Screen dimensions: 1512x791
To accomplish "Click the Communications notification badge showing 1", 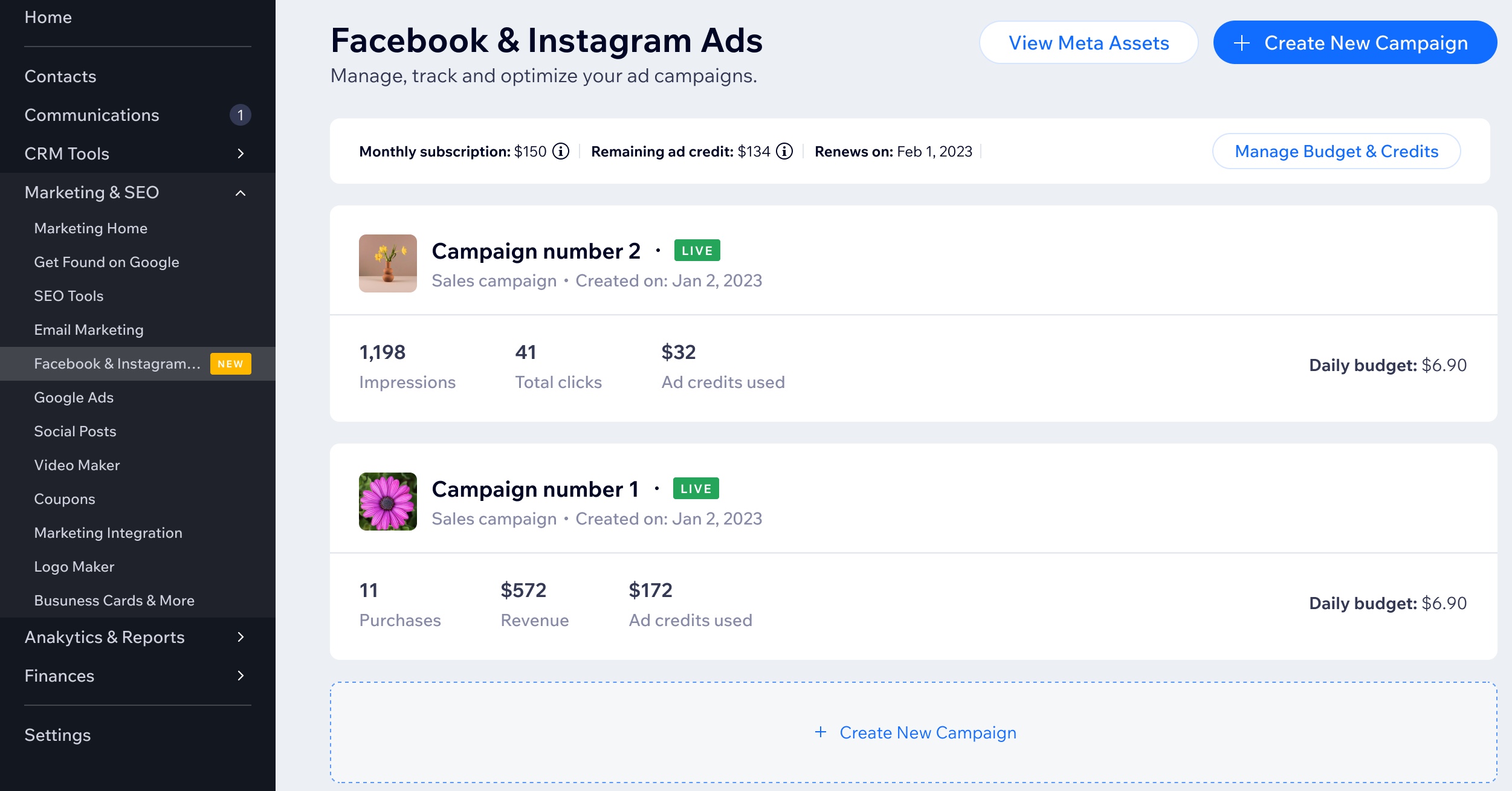I will pos(242,114).
